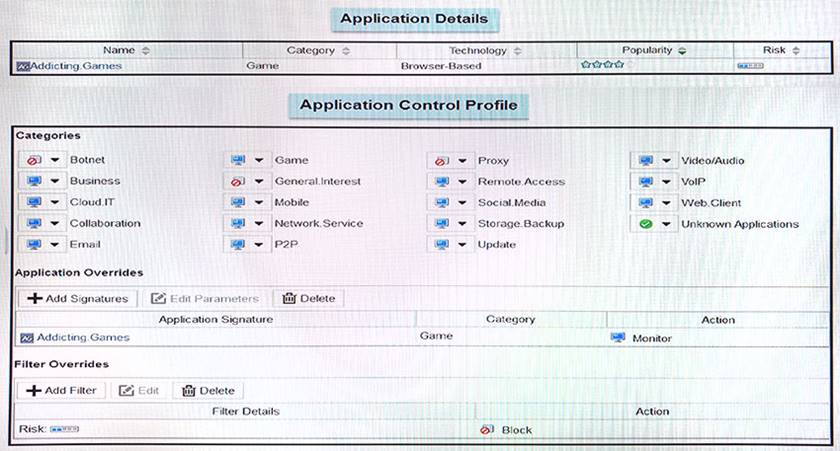The width and height of the screenshot is (840, 451).
Task: Click the Block icon in Filter Overrides
Action: (487, 430)
